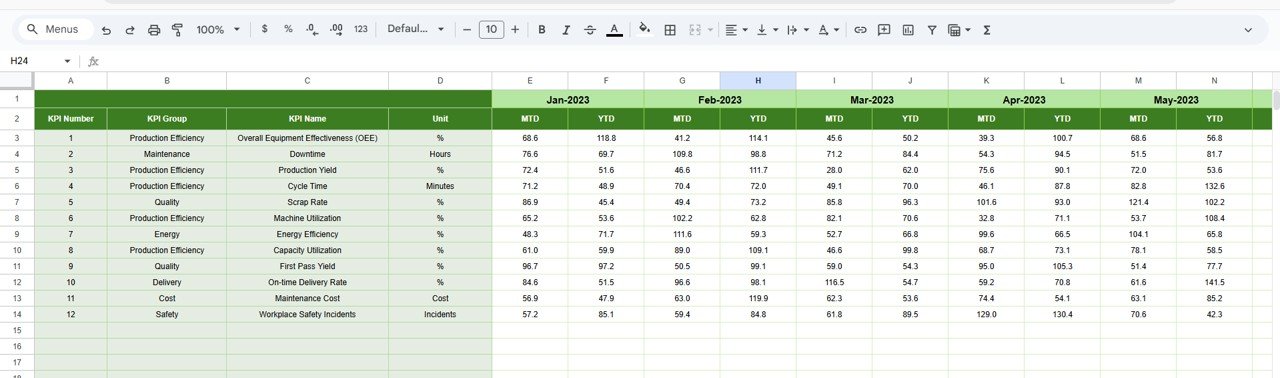Click the Maintenance Cost cell
1280x378 pixels.
(x=308, y=297)
